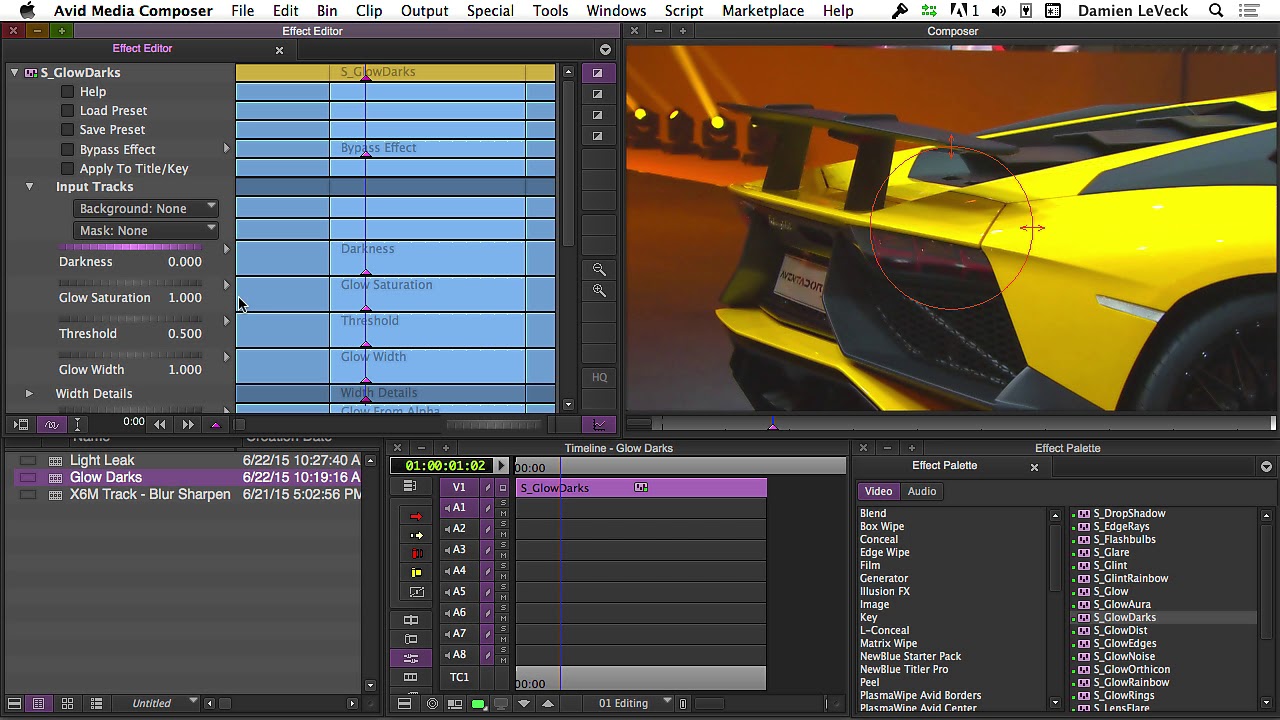Click the bullseye button on timeline bottom bar
Screen dimensions: 1280x720
point(432,704)
